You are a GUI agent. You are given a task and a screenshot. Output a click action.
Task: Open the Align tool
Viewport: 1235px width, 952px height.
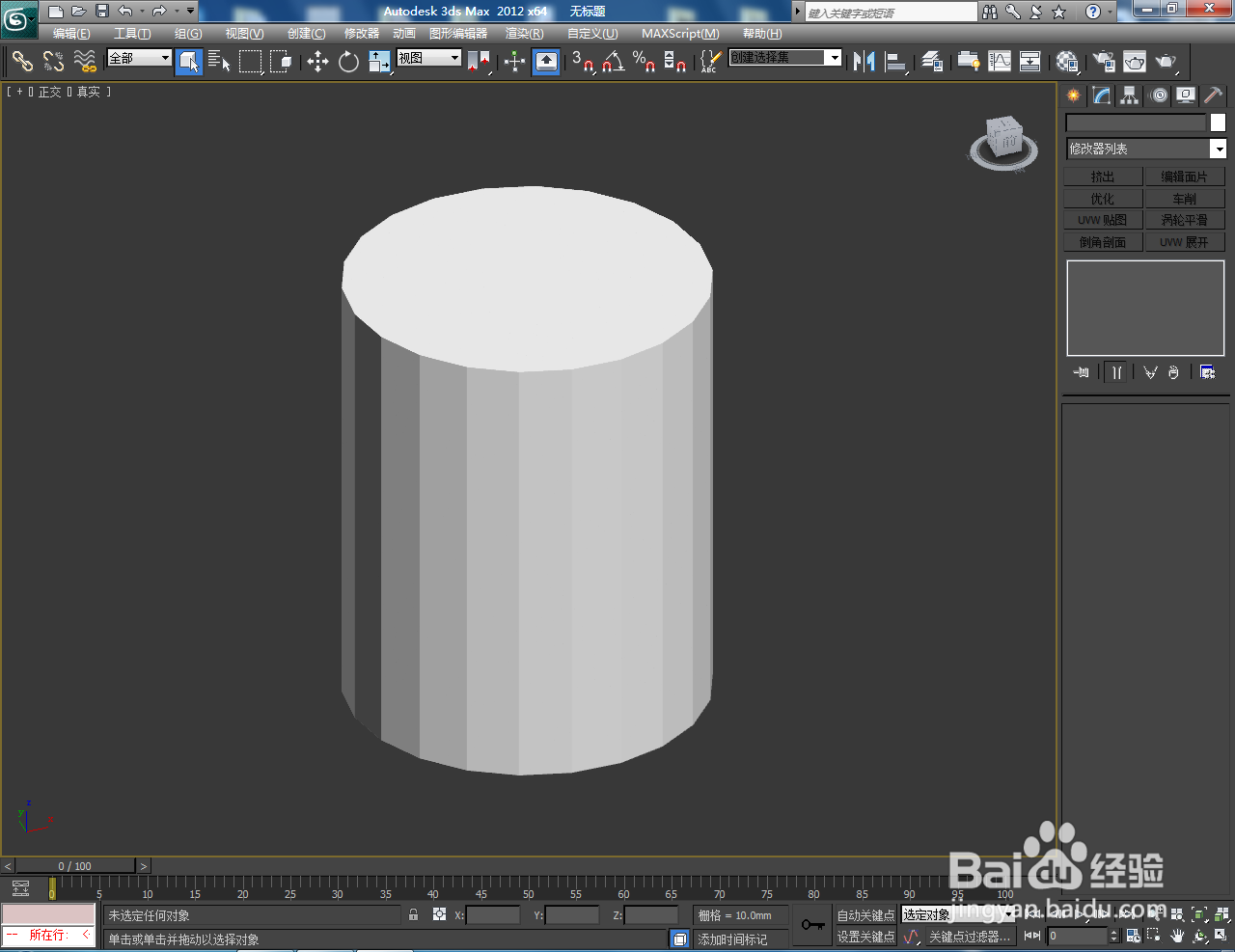[895, 61]
